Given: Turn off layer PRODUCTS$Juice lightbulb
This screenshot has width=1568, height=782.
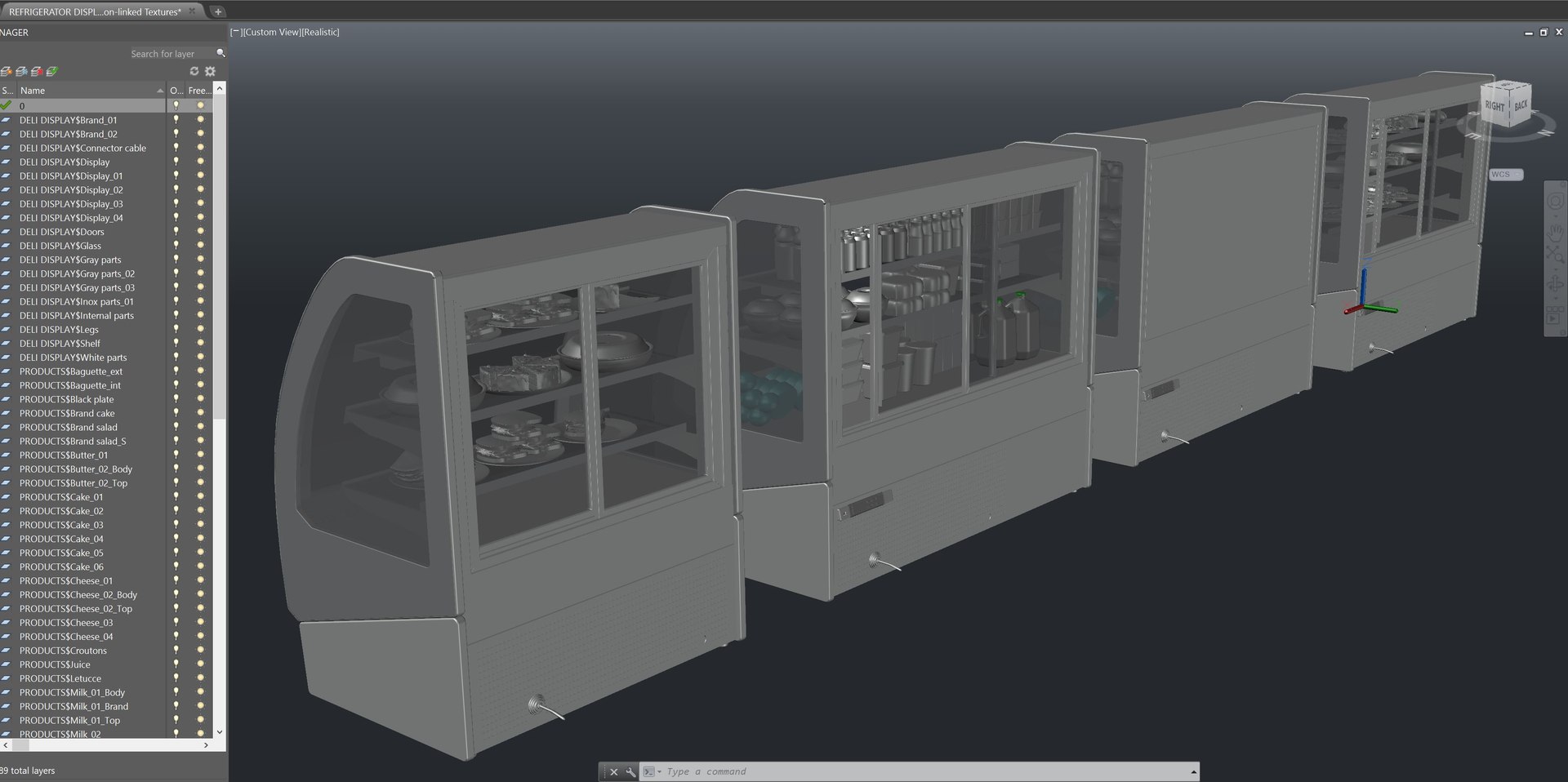Looking at the screenshot, I should 176,664.
